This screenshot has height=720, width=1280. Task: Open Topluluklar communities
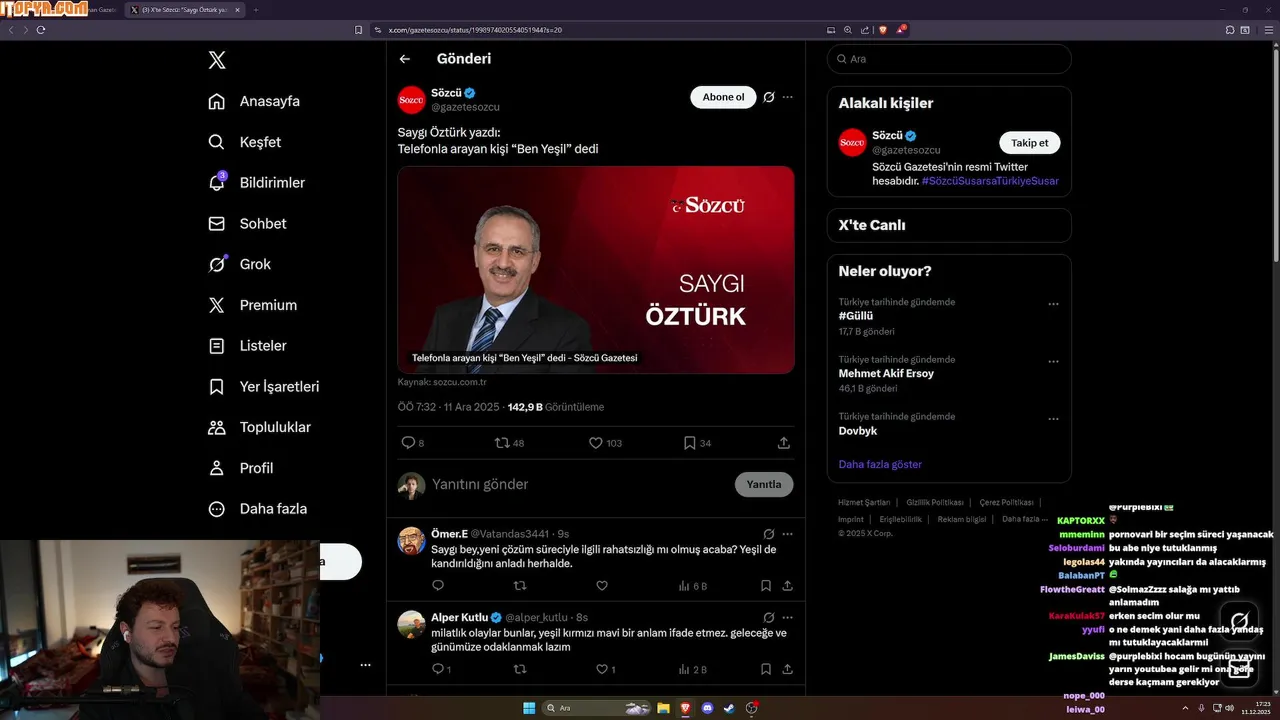pos(259,427)
